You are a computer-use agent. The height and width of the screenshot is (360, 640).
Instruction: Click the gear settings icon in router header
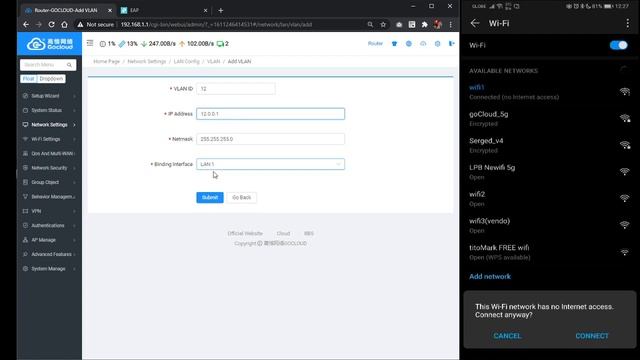click(x=437, y=44)
